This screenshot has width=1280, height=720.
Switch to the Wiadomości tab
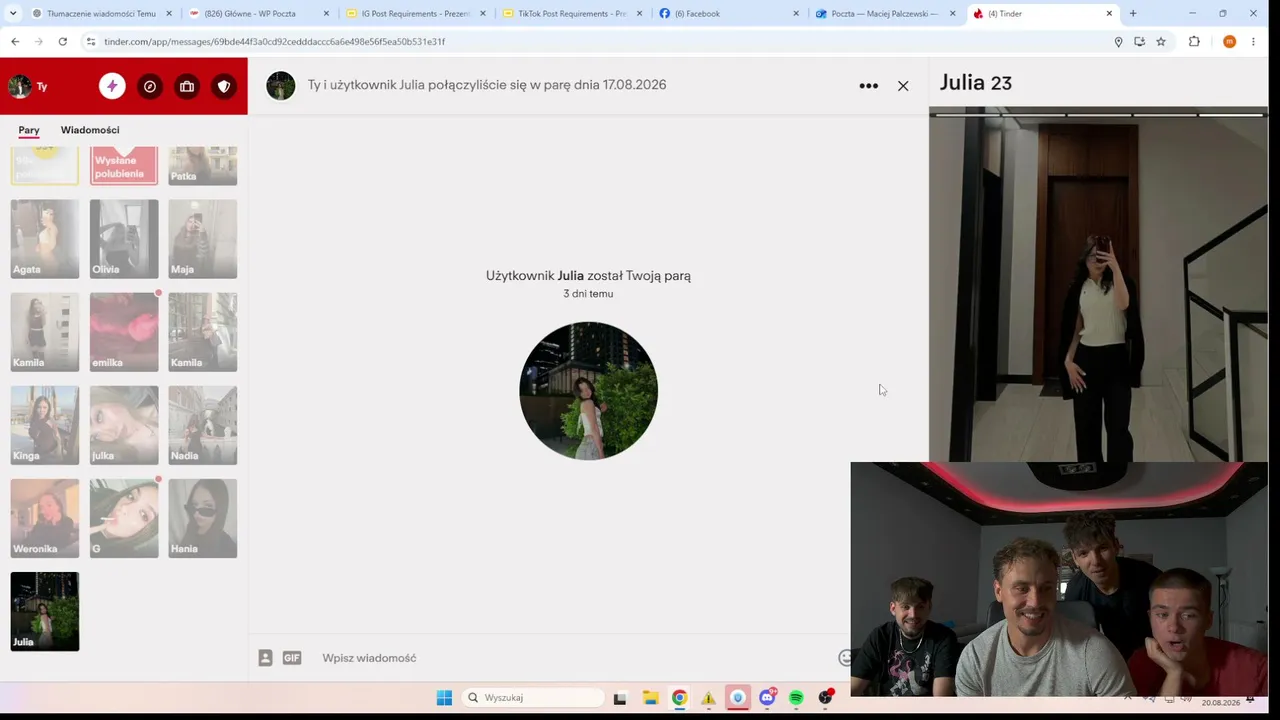click(x=90, y=130)
